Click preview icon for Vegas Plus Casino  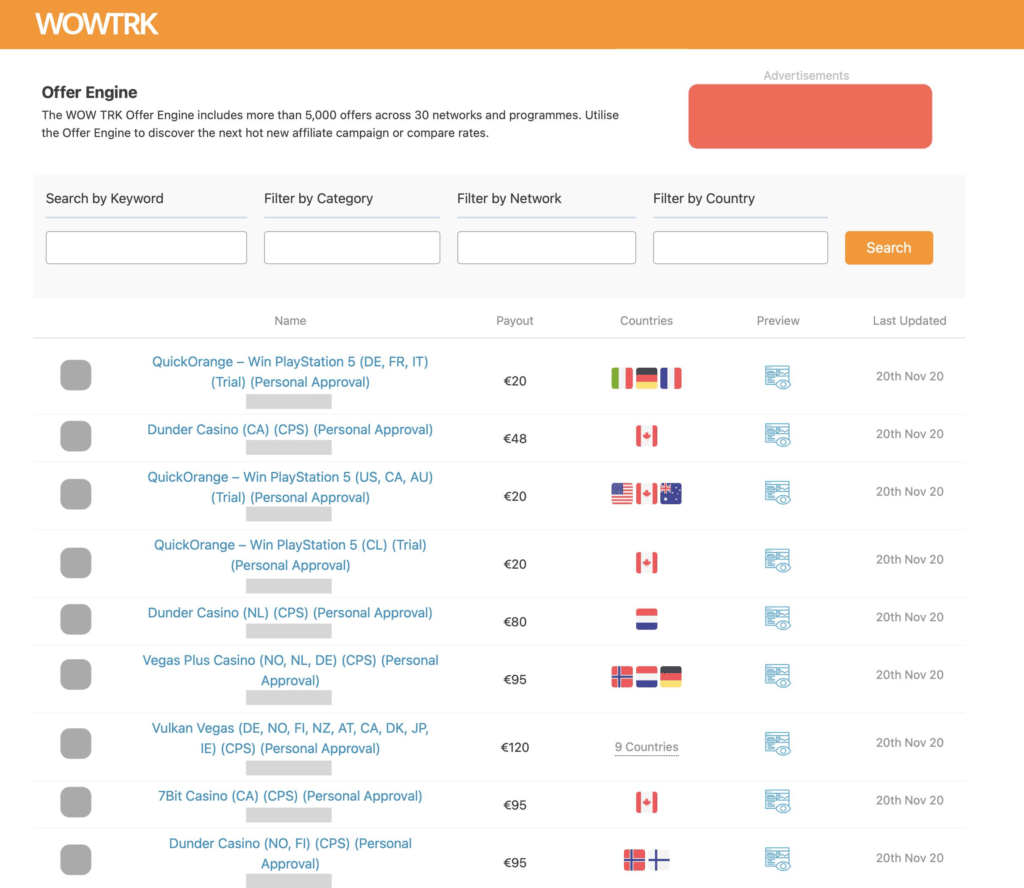[777, 676]
